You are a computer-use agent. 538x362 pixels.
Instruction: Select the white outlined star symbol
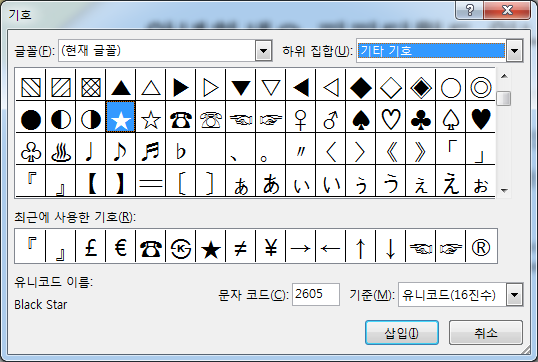(x=151, y=119)
